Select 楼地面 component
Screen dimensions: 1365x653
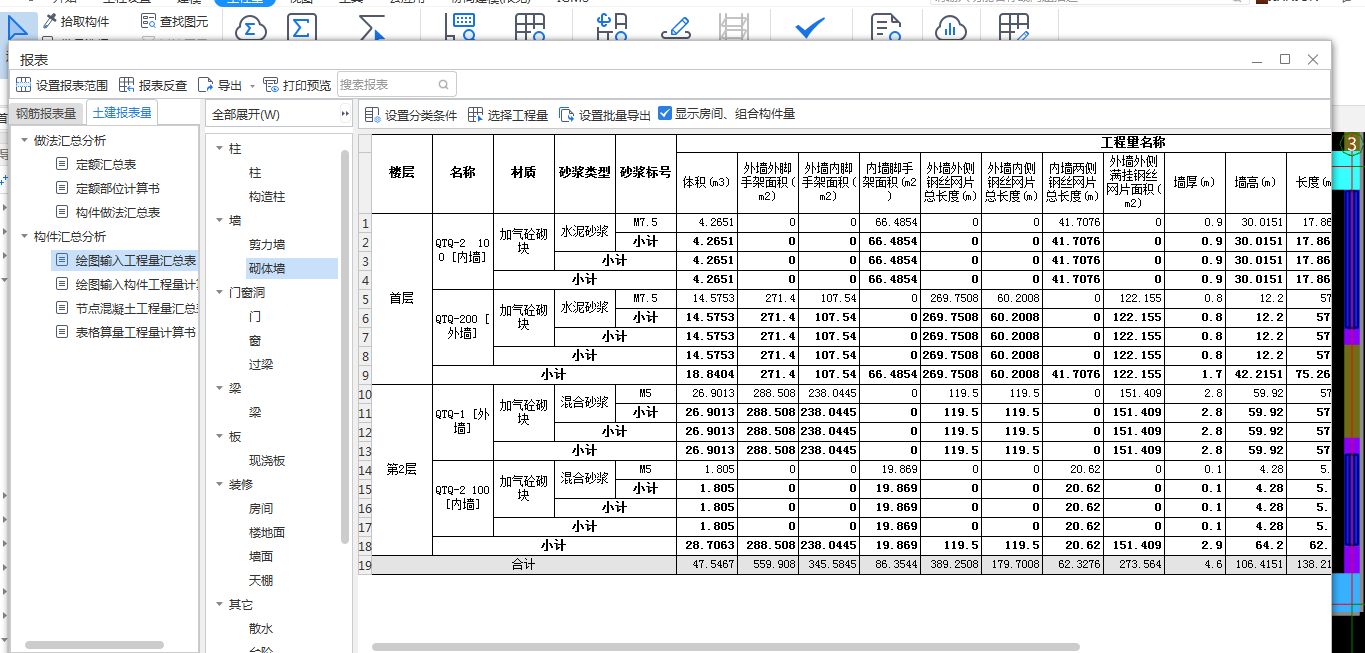pyautogui.click(x=267, y=532)
